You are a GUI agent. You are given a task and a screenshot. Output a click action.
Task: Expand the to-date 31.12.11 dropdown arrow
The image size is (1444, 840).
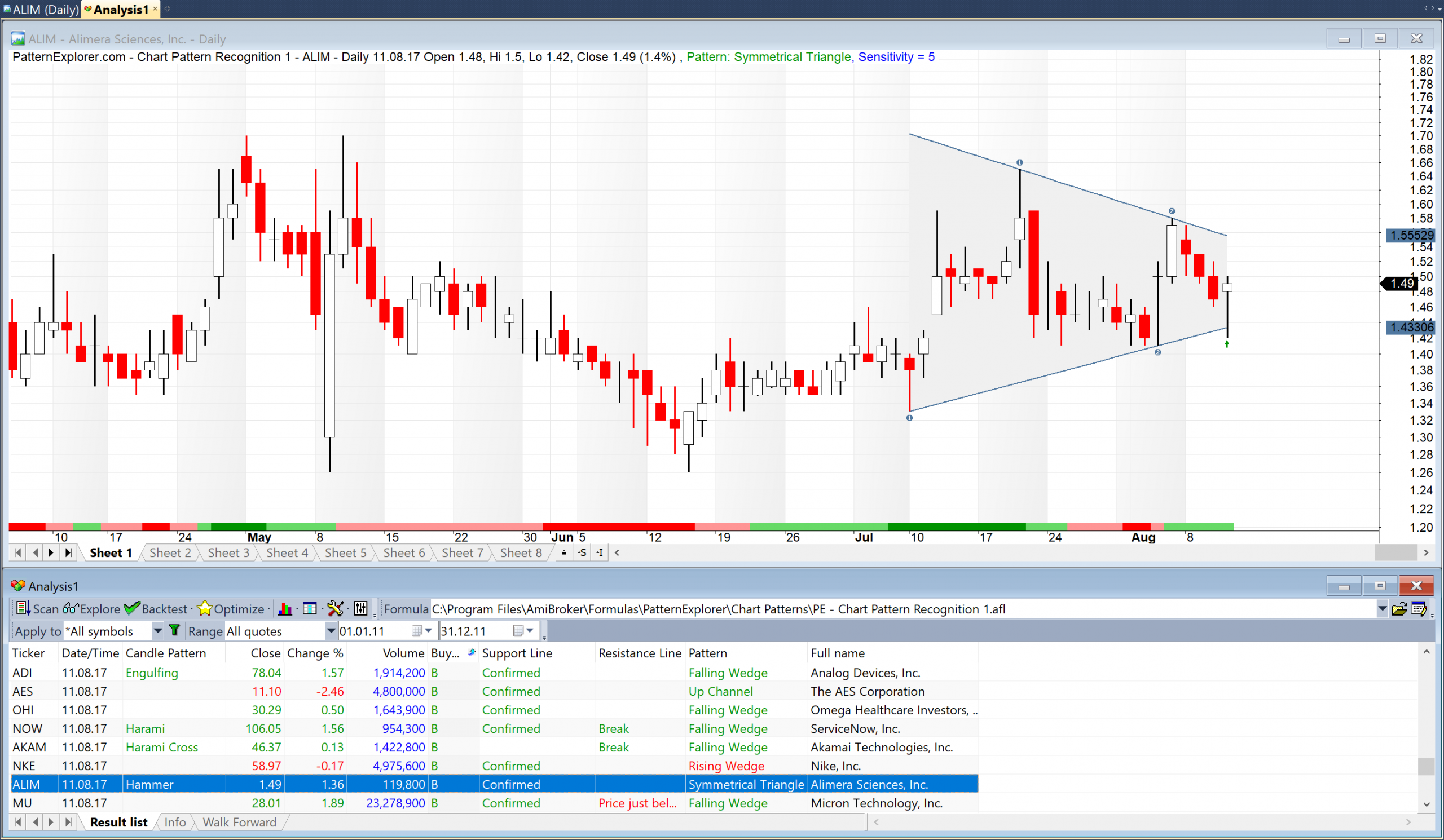tap(530, 630)
